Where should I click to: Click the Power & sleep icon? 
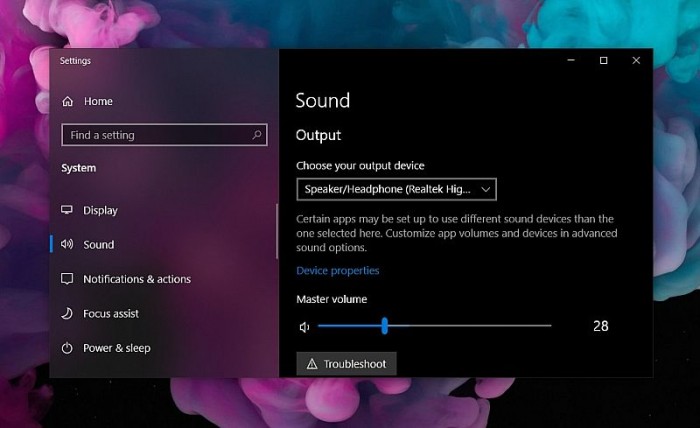68,348
